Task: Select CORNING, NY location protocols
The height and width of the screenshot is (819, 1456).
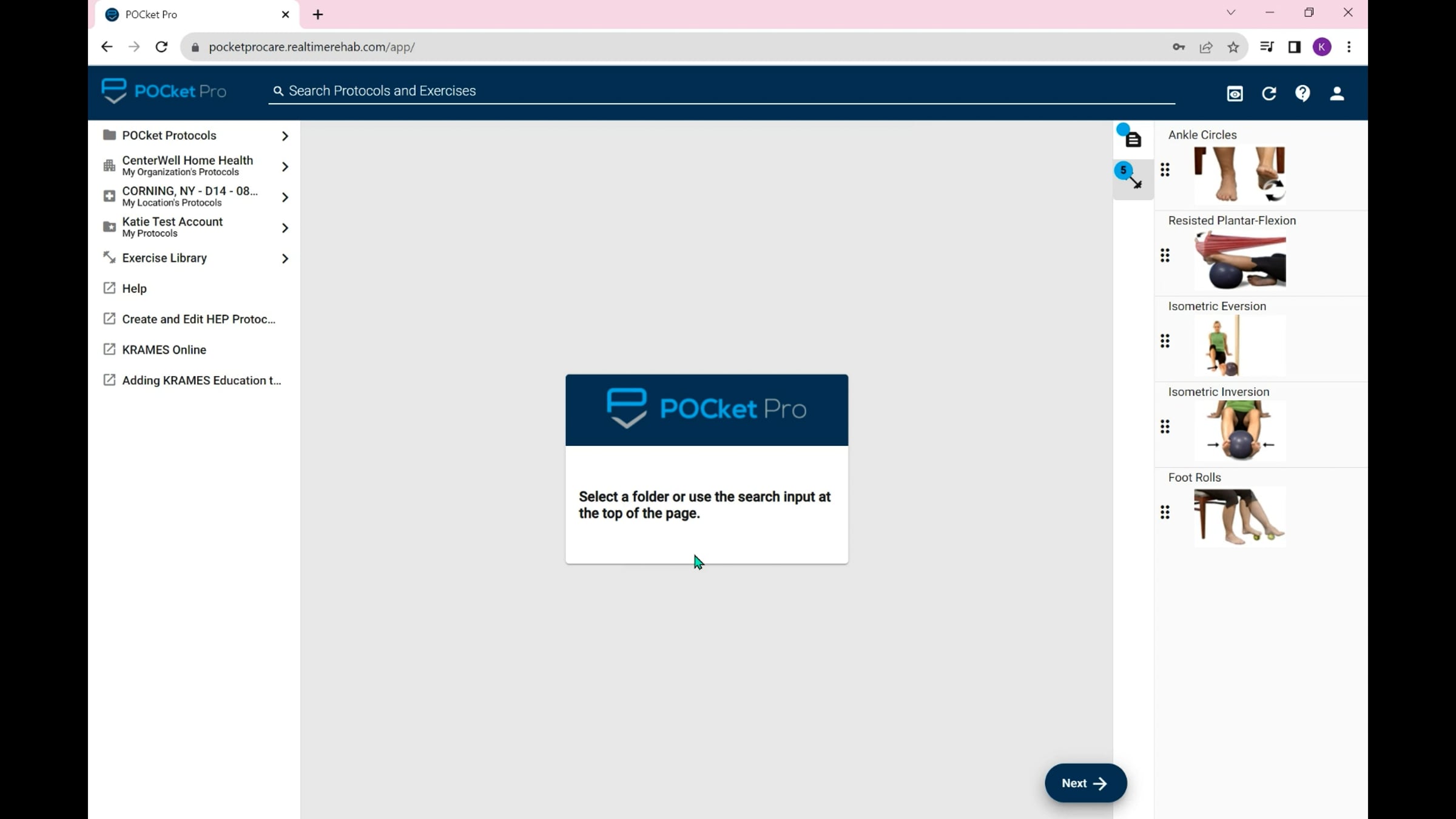Action: (194, 197)
